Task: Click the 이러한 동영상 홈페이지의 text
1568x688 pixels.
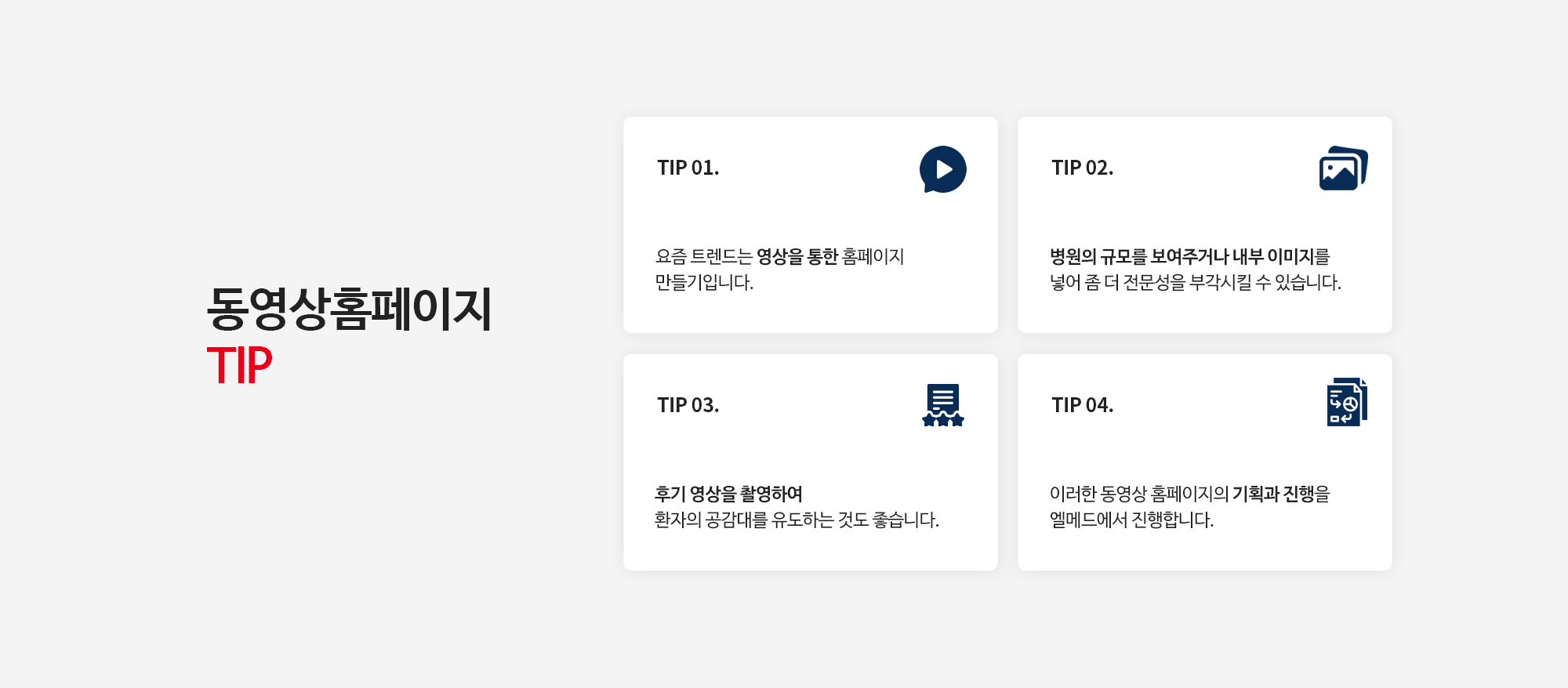Action: click(1138, 494)
